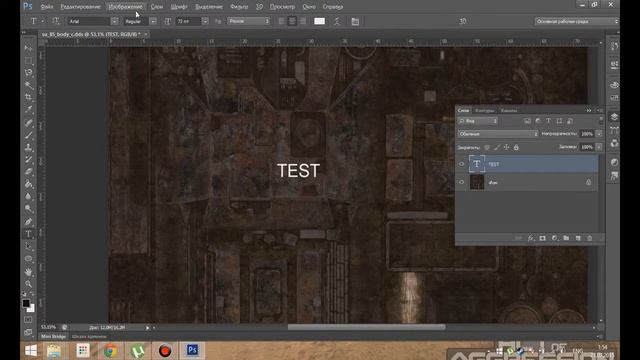The image size is (640, 360).
Task: Toggle lock image pixels brush icon
Action: click(x=497, y=147)
